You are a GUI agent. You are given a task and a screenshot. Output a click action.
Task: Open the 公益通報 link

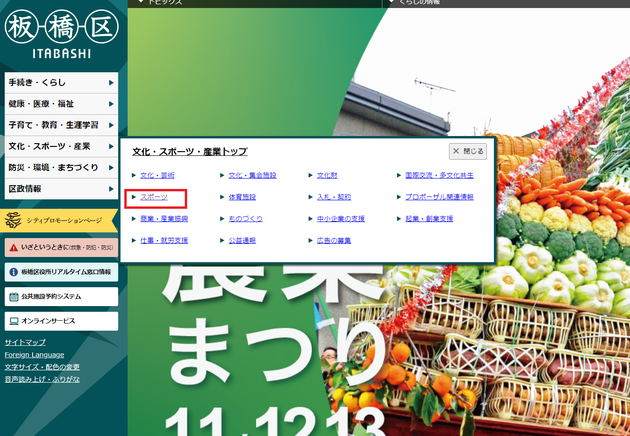(x=242, y=240)
